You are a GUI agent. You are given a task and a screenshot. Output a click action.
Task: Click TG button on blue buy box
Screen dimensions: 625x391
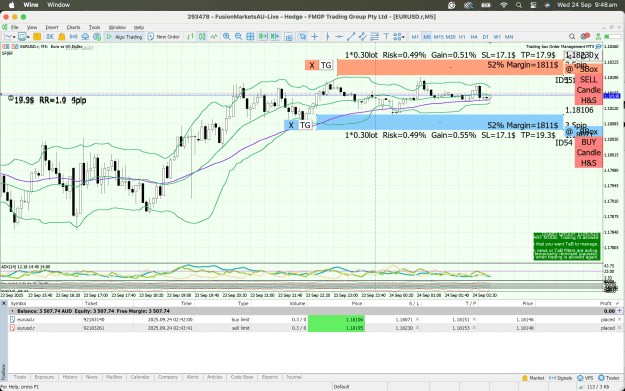point(305,125)
